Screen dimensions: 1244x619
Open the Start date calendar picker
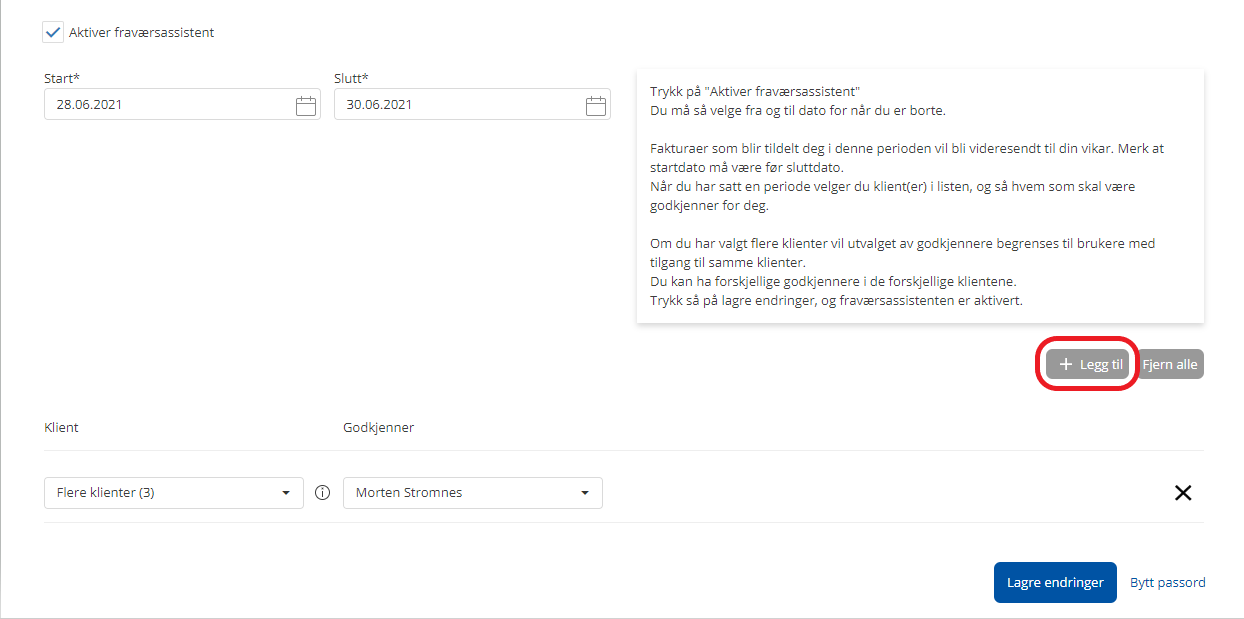pyautogui.click(x=306, y=105)
